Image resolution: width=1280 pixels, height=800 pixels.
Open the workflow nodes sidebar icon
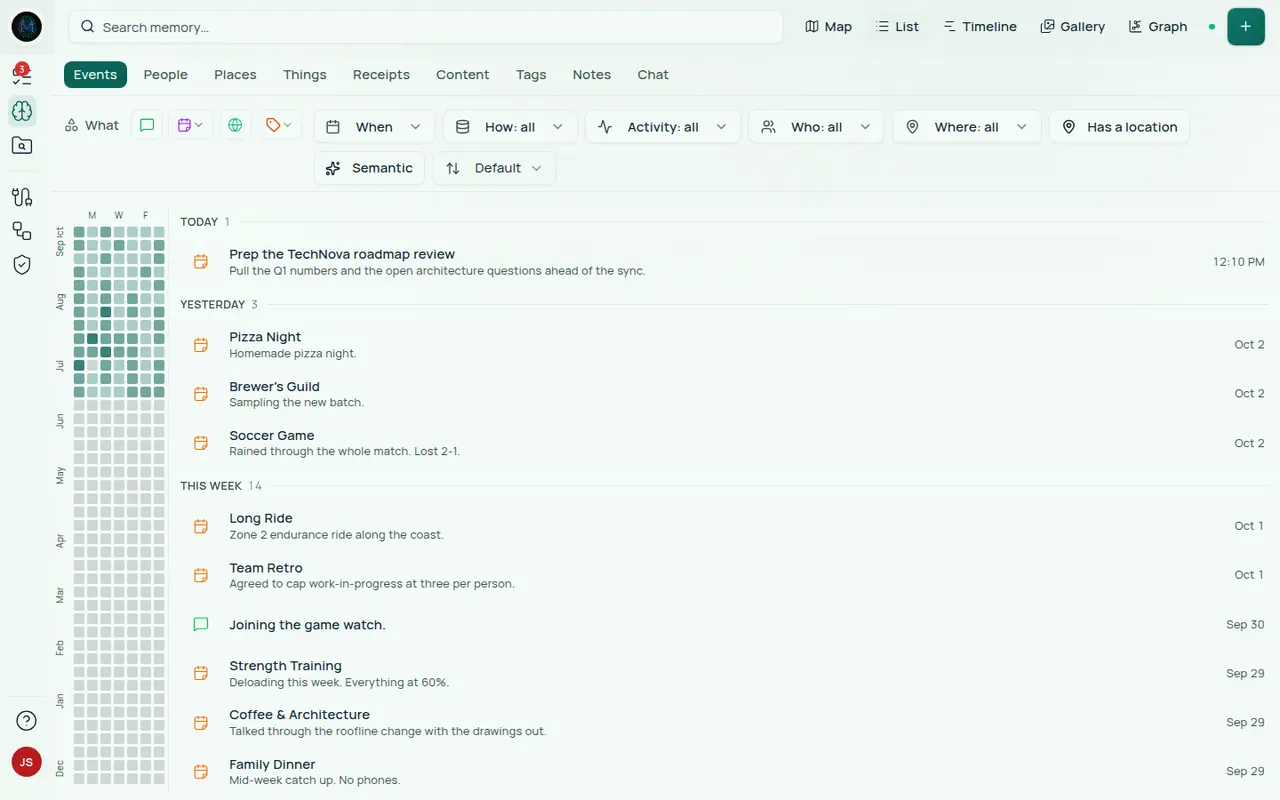click(x=22, y=231)
